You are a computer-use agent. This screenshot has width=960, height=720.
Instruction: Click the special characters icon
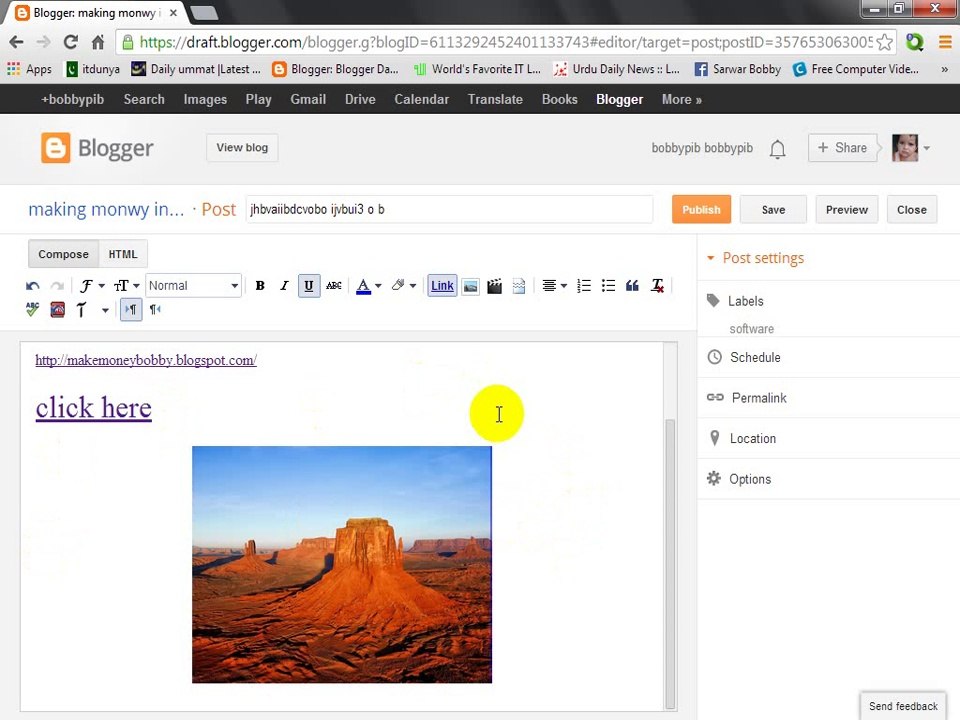[58, 310]
